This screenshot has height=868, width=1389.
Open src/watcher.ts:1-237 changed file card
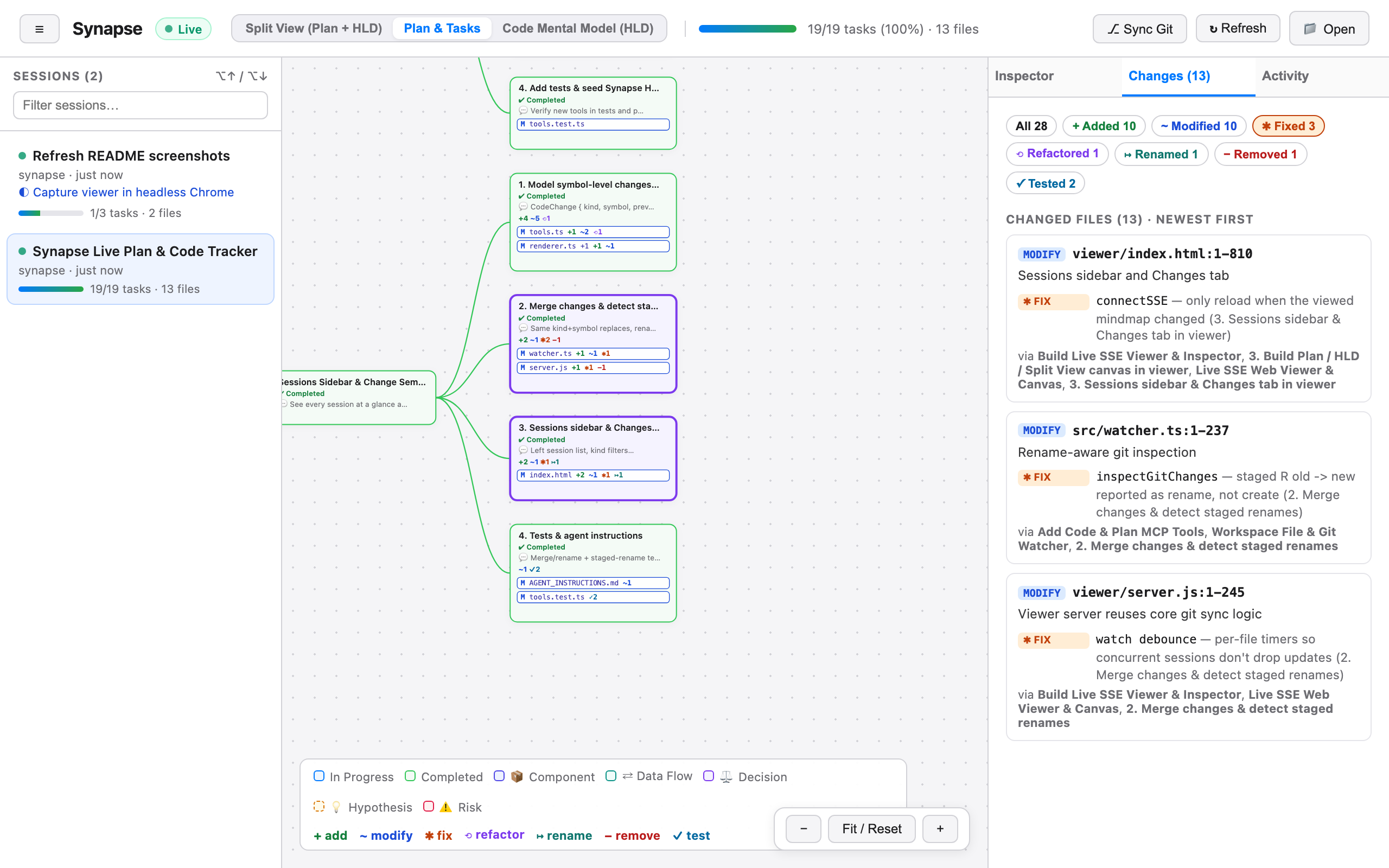click(1188, 487)
